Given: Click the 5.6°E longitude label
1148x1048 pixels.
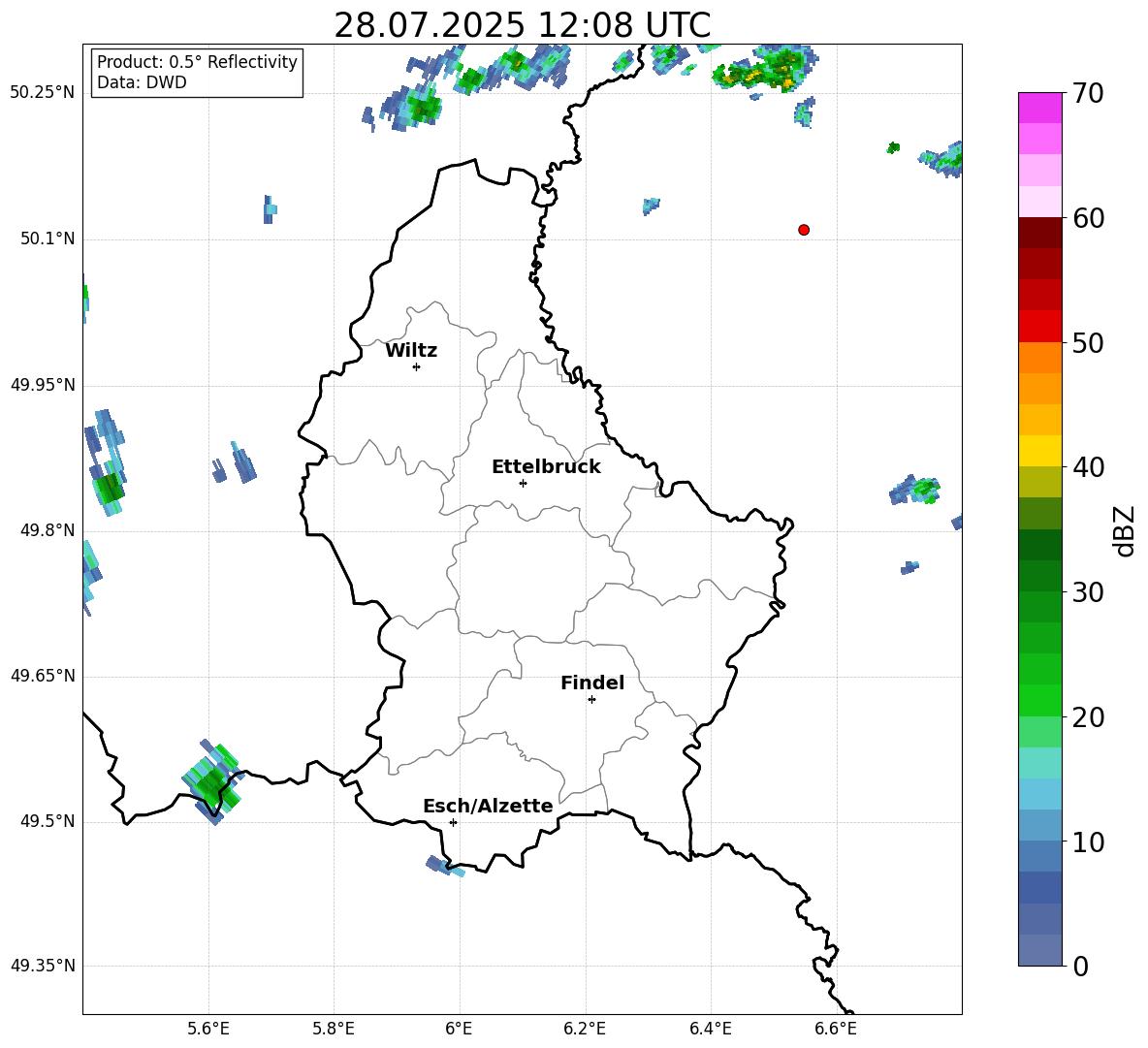Looking at the screenshot, I should point(208,1029).
